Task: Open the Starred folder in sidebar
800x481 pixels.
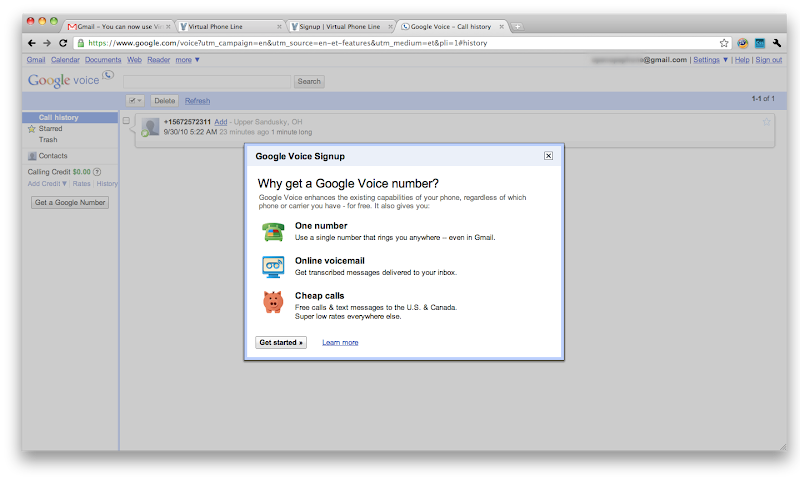Action: [50, 129]
